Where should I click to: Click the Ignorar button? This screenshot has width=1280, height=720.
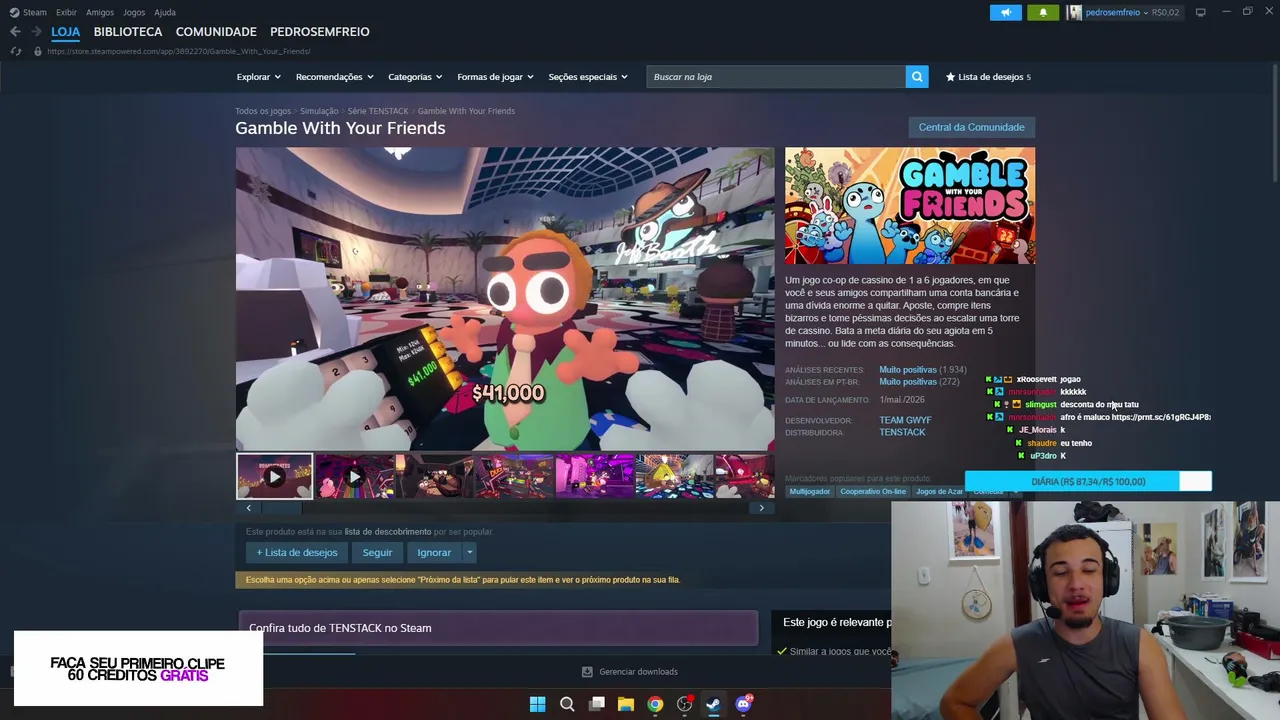tap(434, 552)
